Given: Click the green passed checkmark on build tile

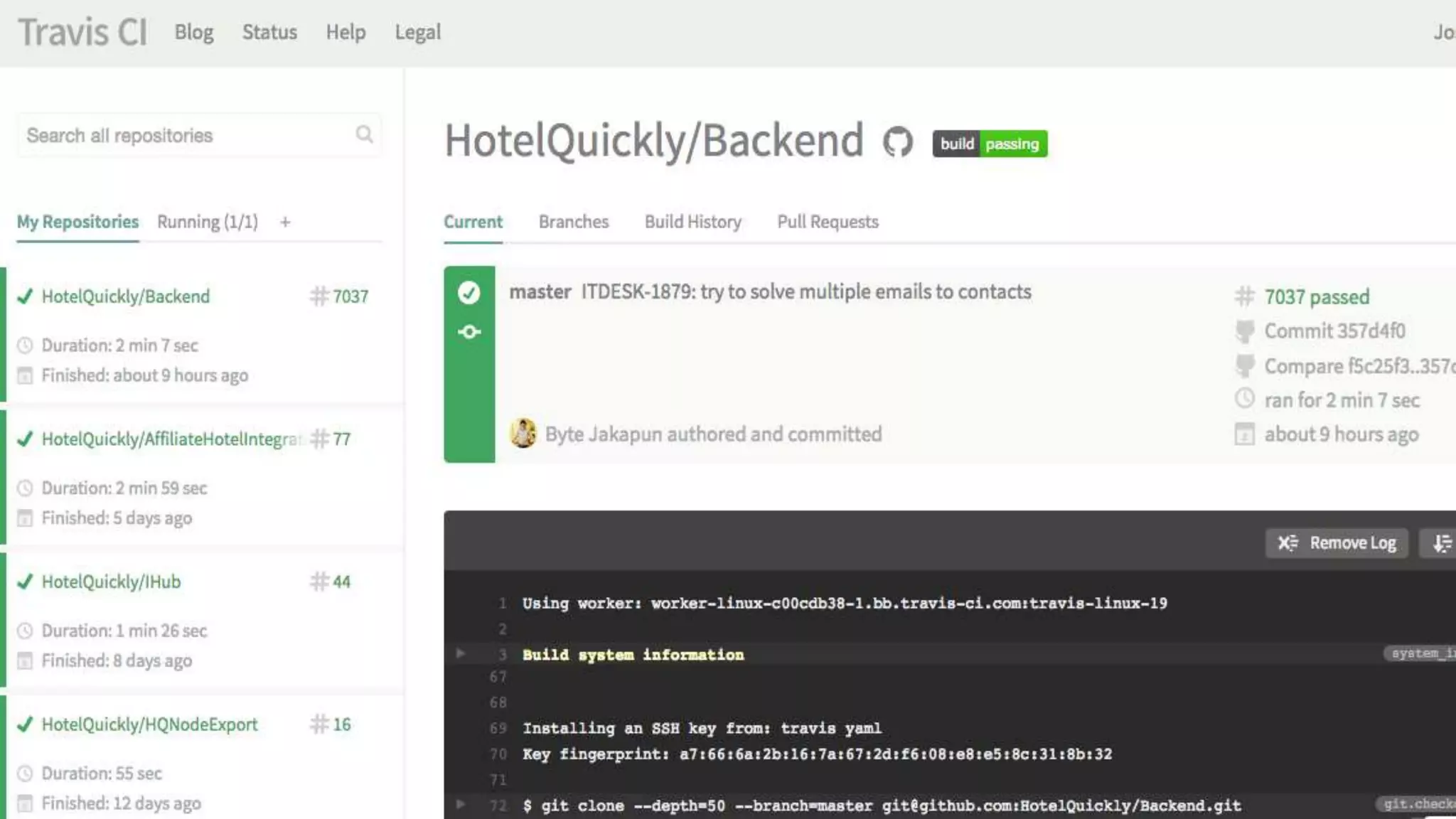Looking at the screenshot, I should point(469,292).
